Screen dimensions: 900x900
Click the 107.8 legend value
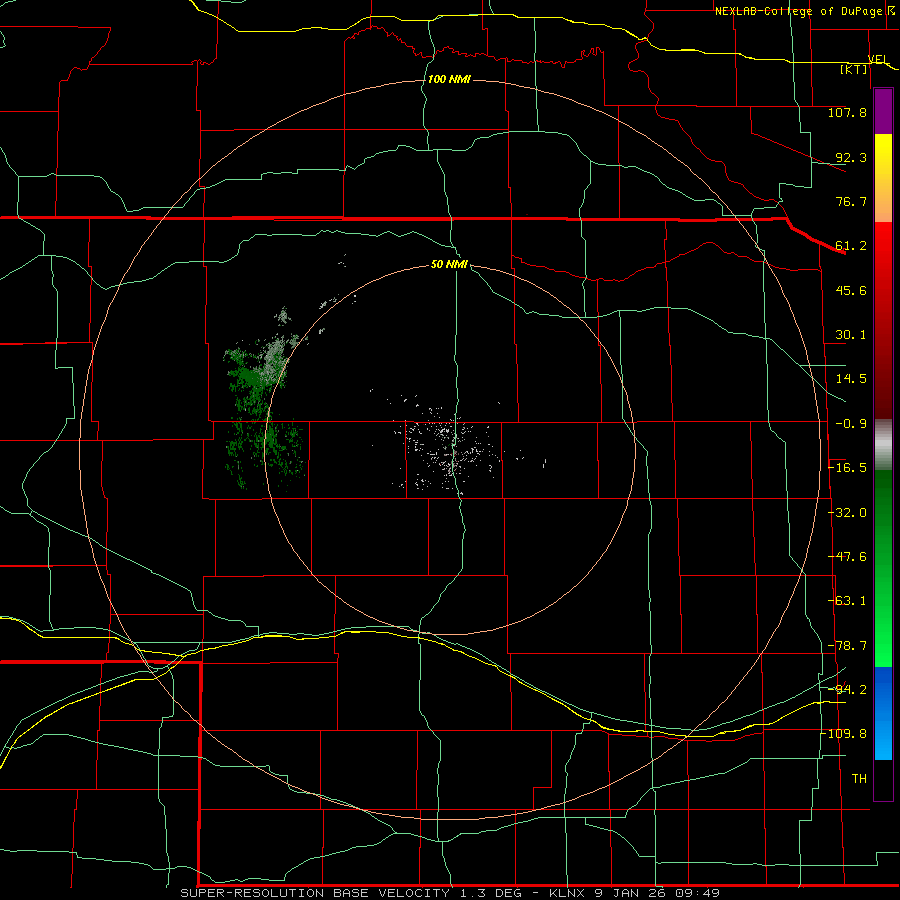point(847,112)
